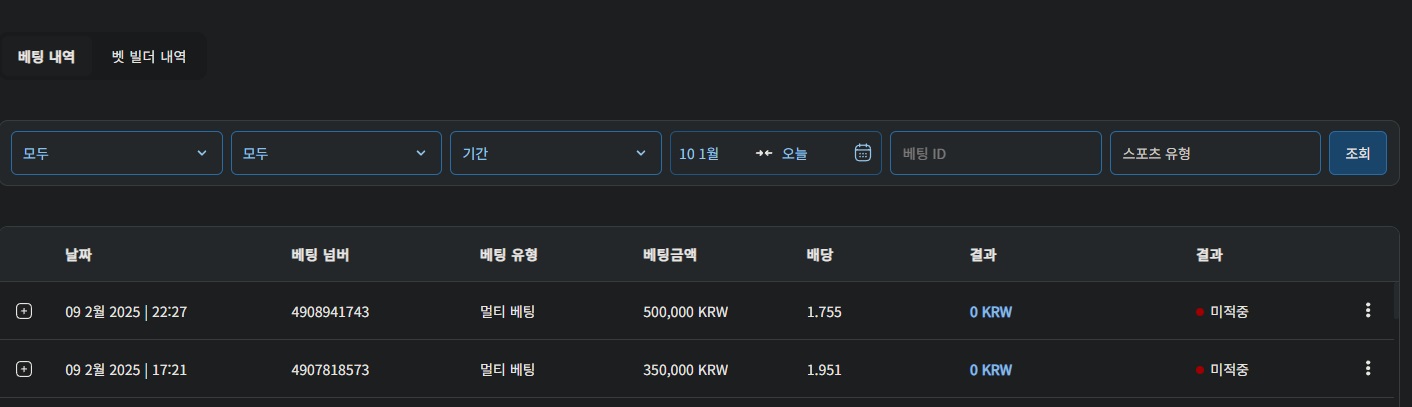Open the calendar icon in date range
The height and width of the screenshot is (407, 1412).
tap(863, 153)
